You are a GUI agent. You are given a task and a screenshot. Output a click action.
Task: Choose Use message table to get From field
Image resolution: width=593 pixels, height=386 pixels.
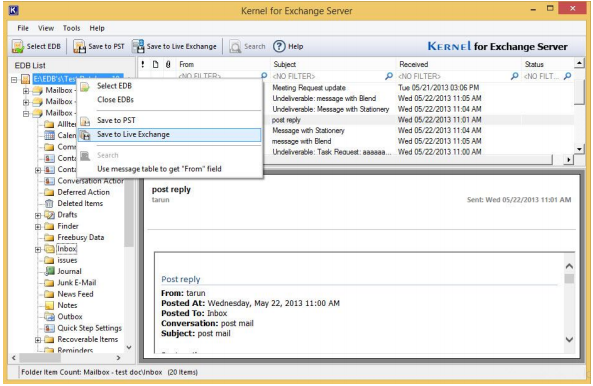(169, 169)
